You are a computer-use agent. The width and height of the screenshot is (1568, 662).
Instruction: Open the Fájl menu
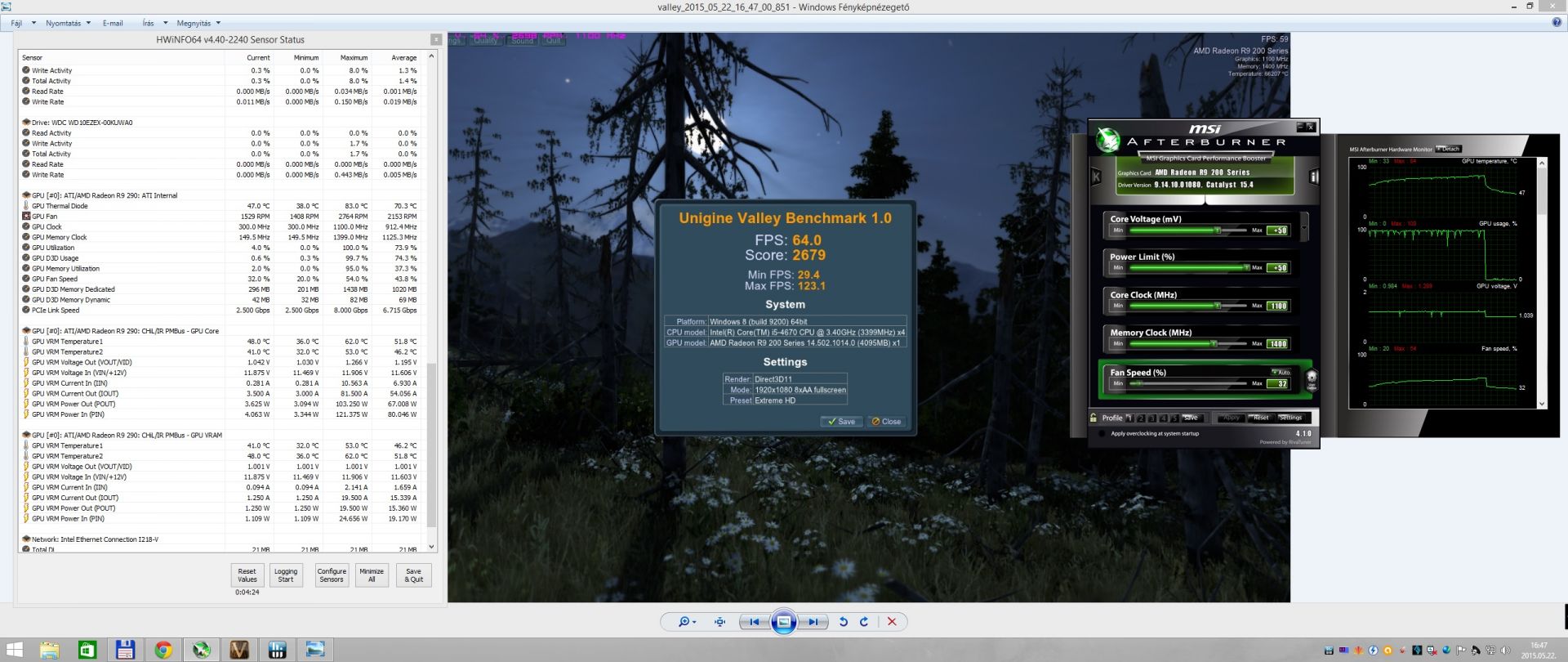(x=16, y=23)
